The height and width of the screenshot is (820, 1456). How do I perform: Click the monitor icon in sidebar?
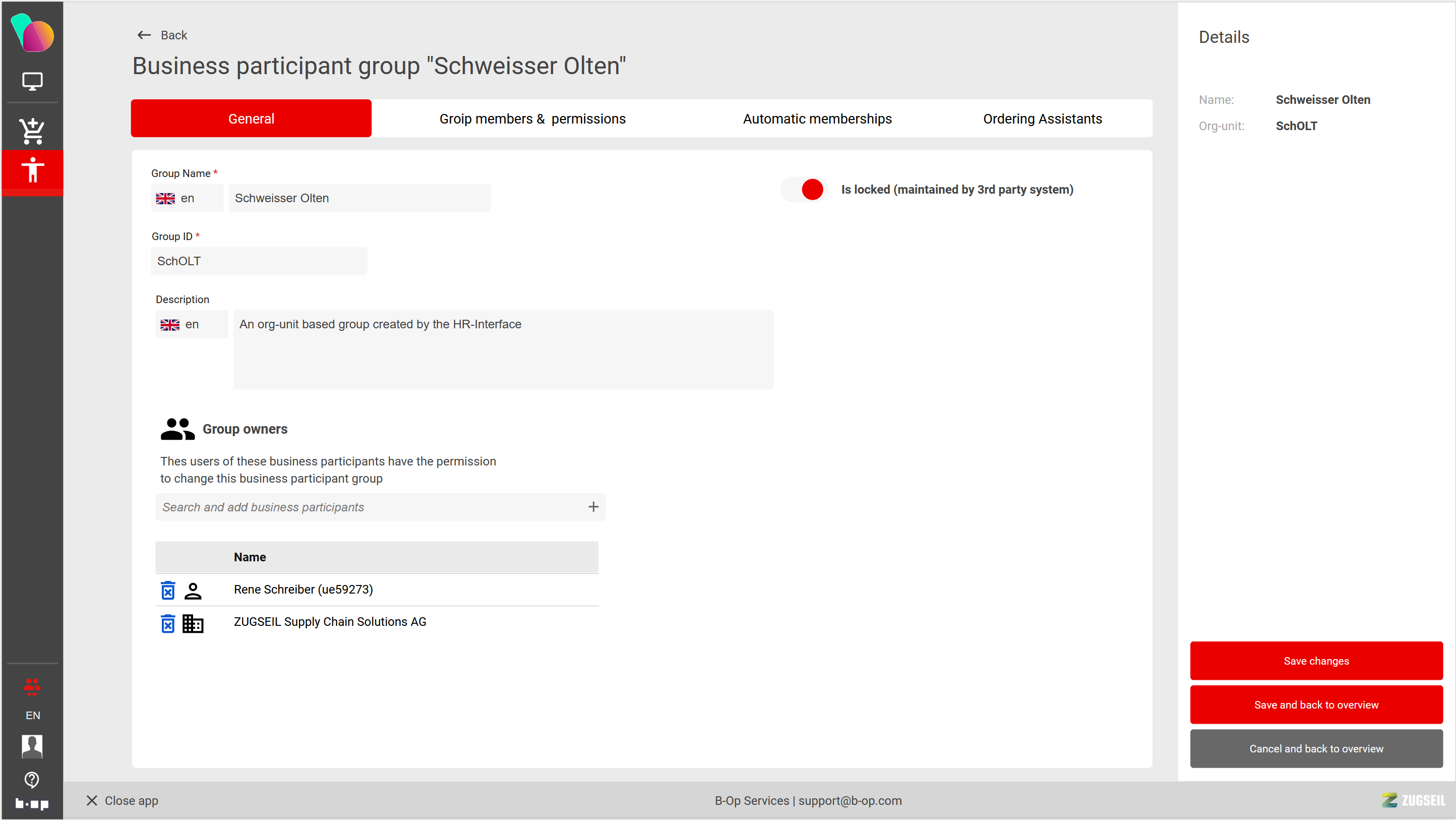coord(32,81)
